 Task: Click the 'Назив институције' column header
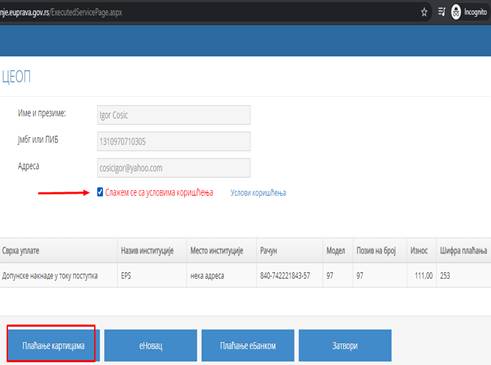(147, 251)
